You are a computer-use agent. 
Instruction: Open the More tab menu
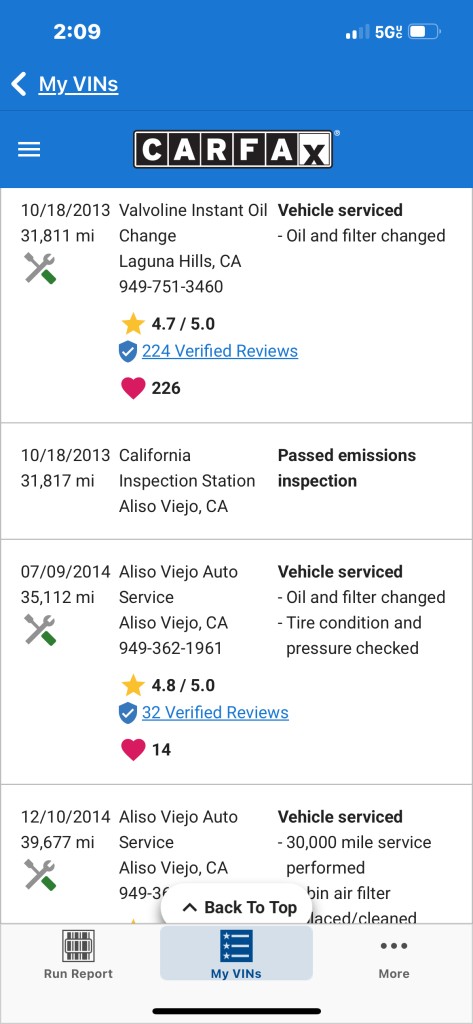[394, 955]
